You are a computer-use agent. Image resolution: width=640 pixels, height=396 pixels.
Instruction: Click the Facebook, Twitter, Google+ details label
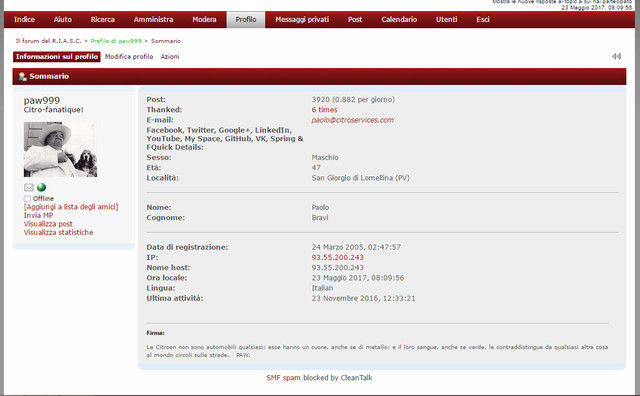click(225, 139)
